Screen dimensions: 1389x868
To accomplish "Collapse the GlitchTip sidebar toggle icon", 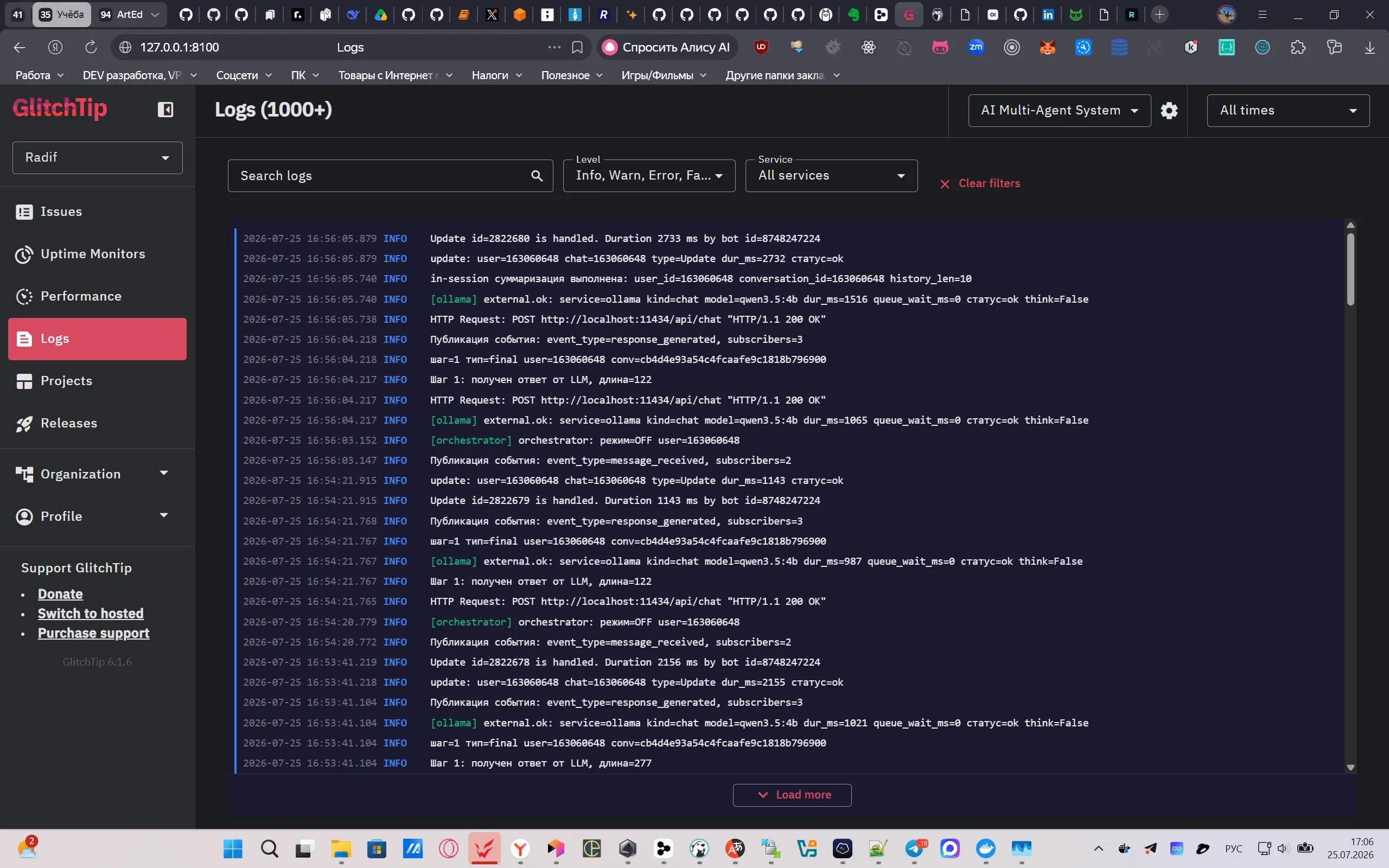I will pos(165,110).
